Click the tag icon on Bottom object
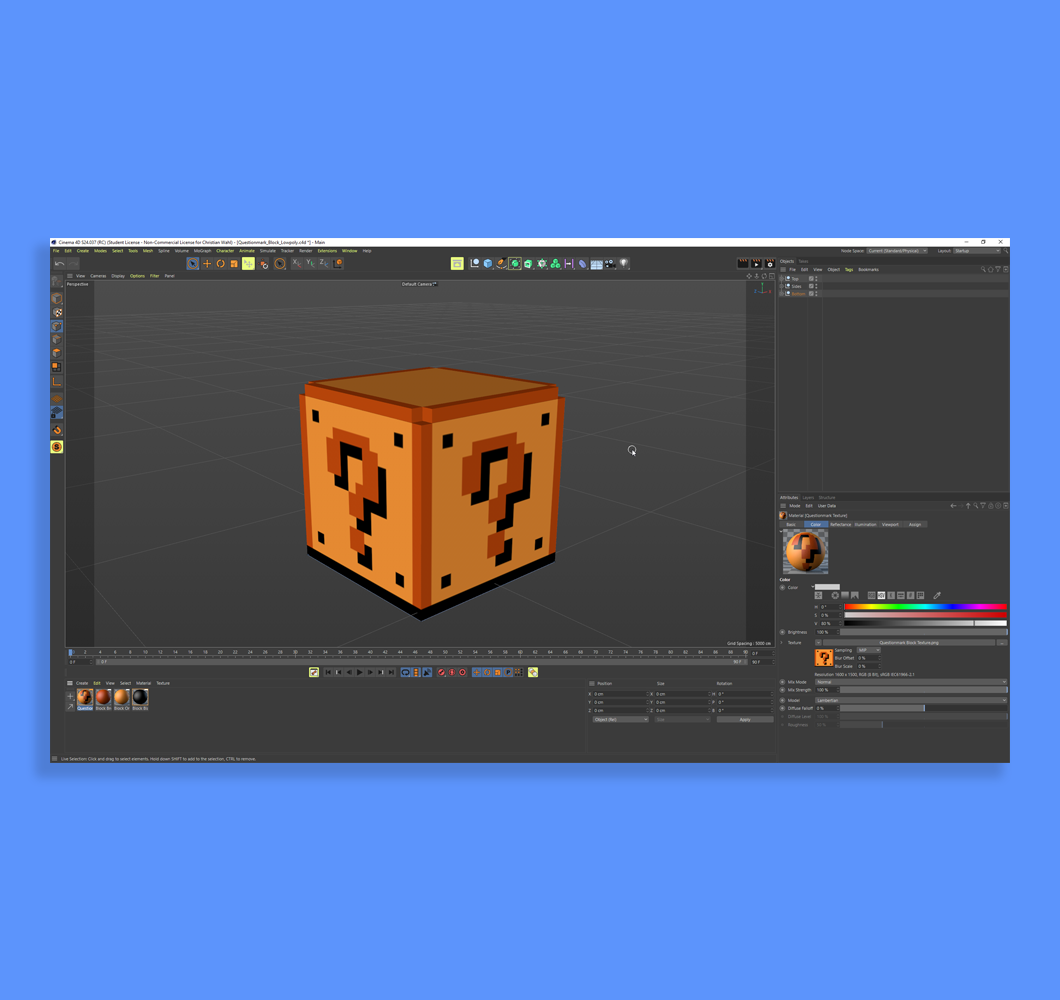Screen dimensions: 1060x1000 tap(811, 293)
